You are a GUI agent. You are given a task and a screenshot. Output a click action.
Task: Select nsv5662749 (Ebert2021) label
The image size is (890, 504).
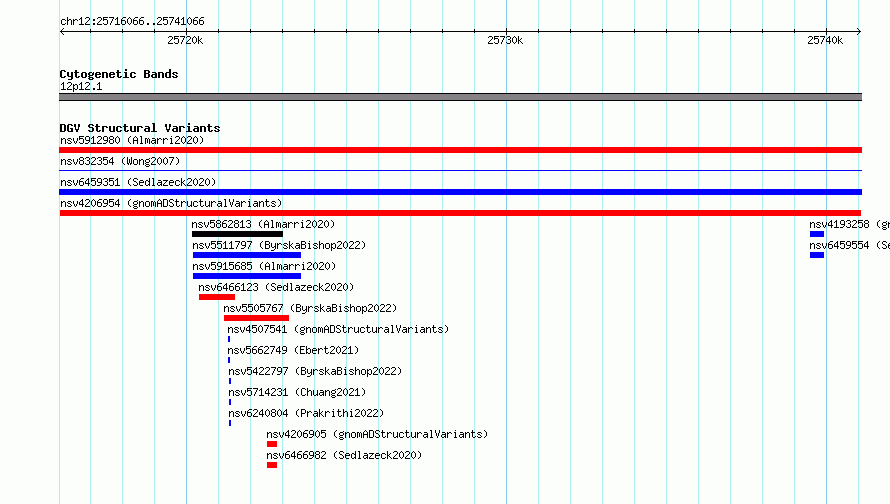[293, 350]
